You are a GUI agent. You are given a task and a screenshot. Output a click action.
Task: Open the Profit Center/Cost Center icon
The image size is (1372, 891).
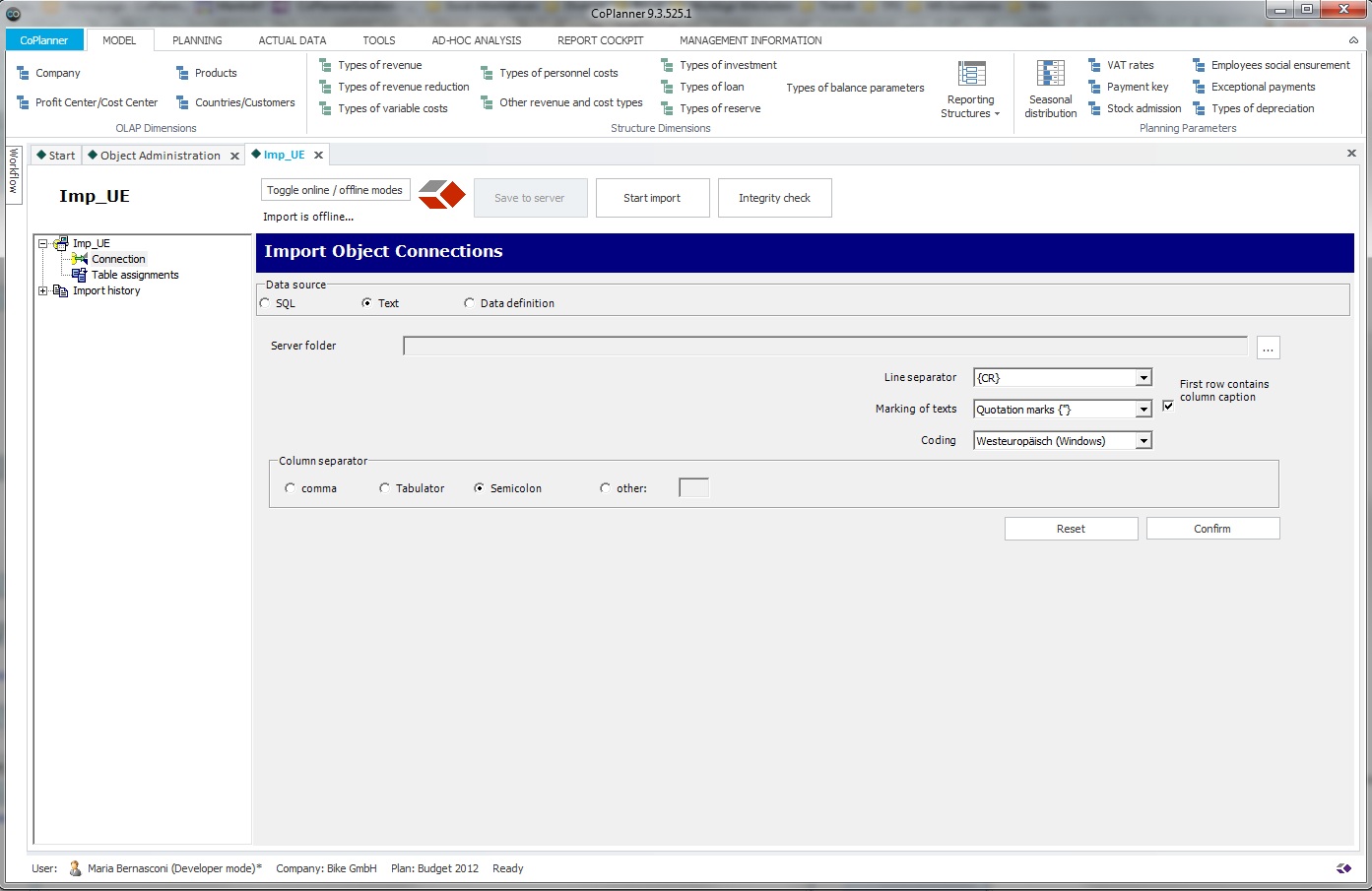[x=23, y=102]
